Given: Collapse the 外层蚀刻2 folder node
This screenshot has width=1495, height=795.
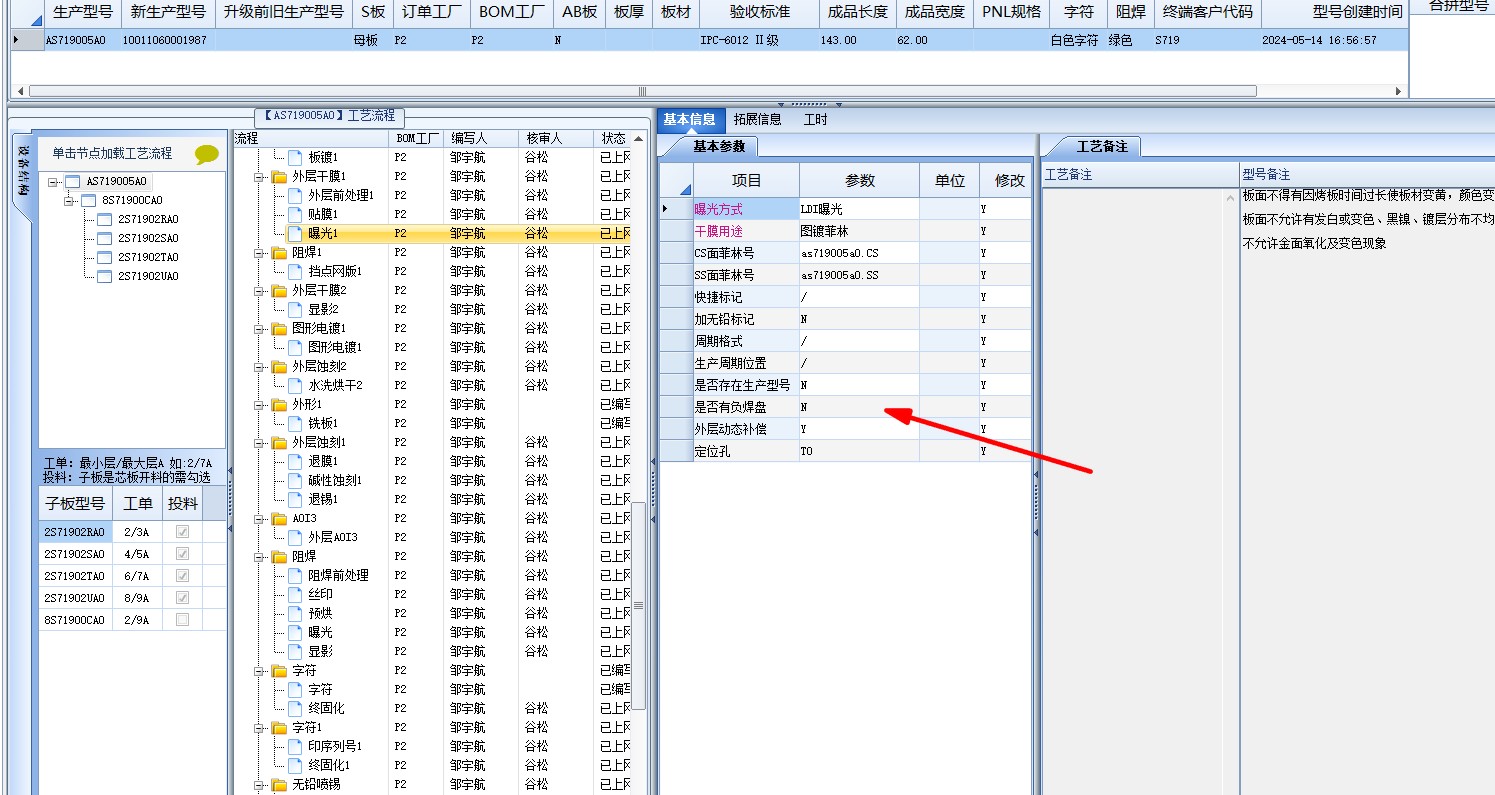Looking at the screenshot, I should [x=260, y=367].
